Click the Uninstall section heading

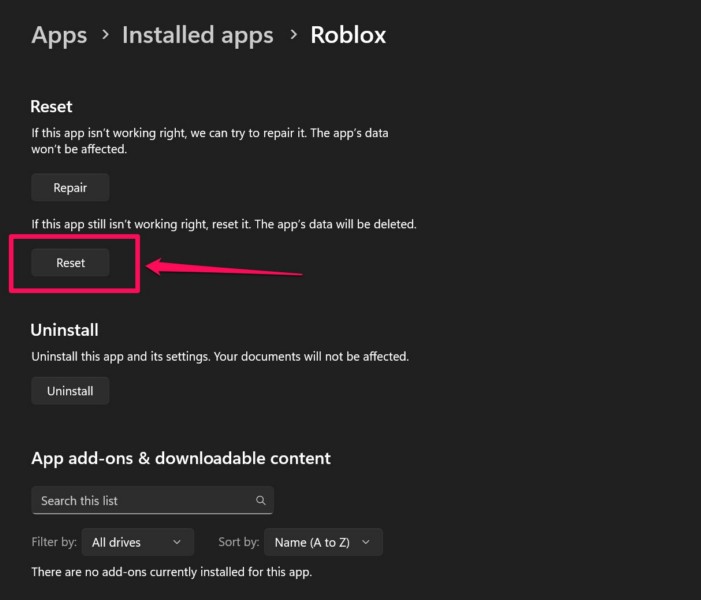click(x=64, y=329)
